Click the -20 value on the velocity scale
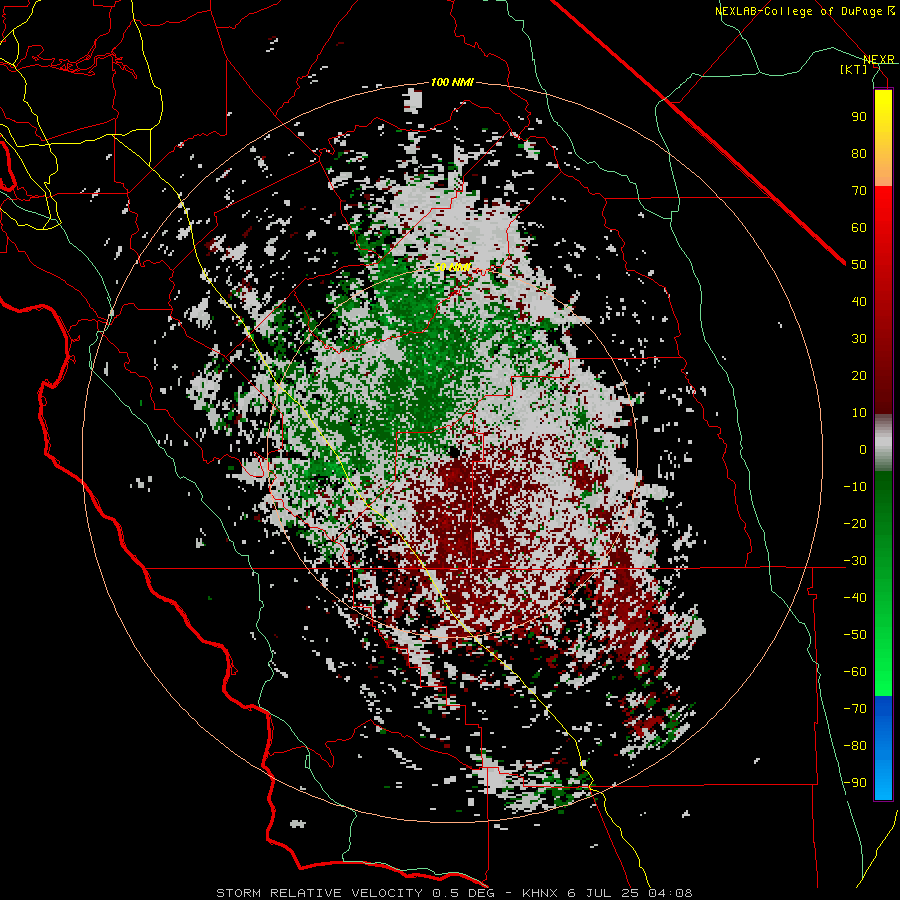900x900 pixels. pos(855,524)
